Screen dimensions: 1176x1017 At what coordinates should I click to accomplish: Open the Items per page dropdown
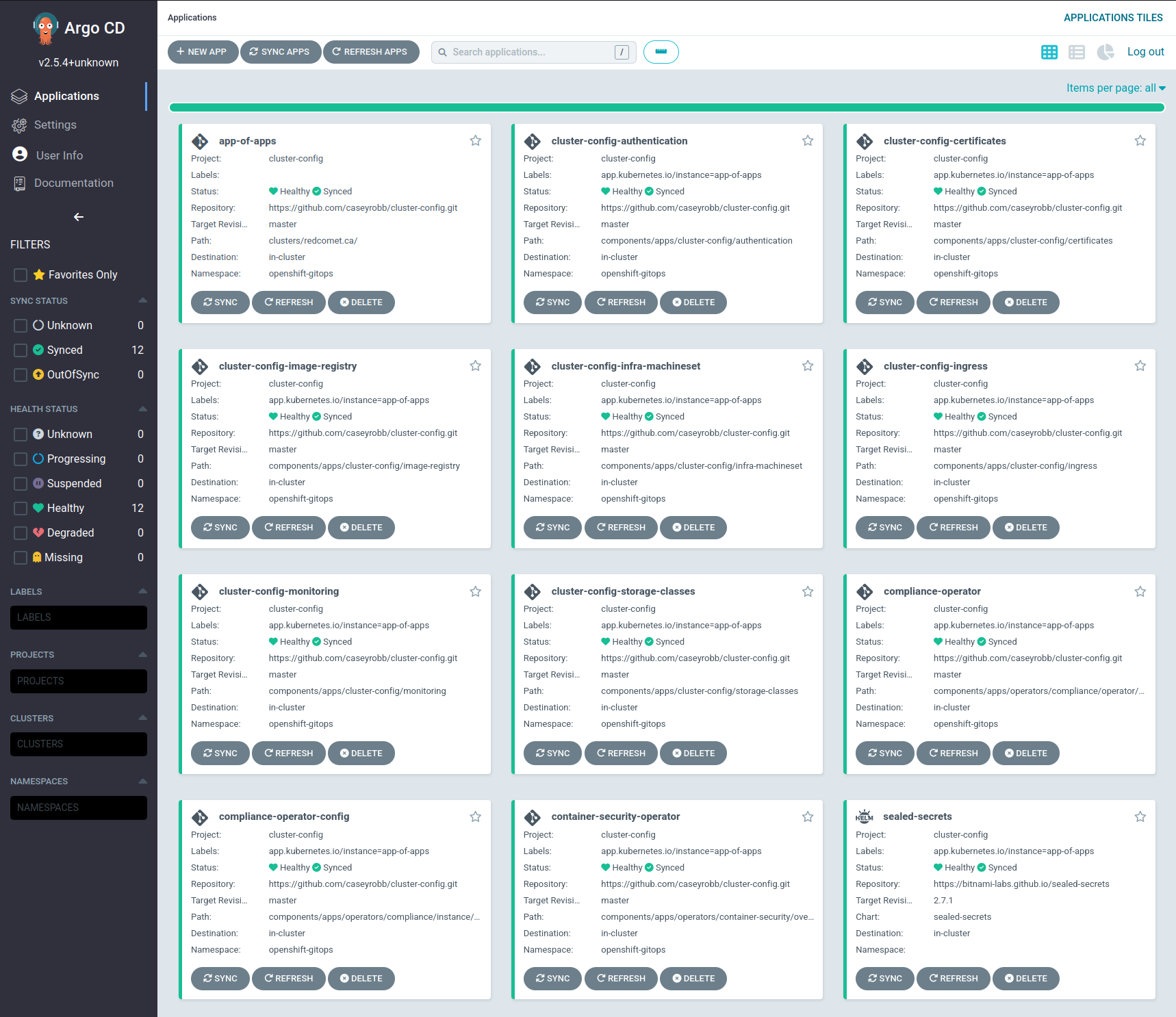point(1116,88)
